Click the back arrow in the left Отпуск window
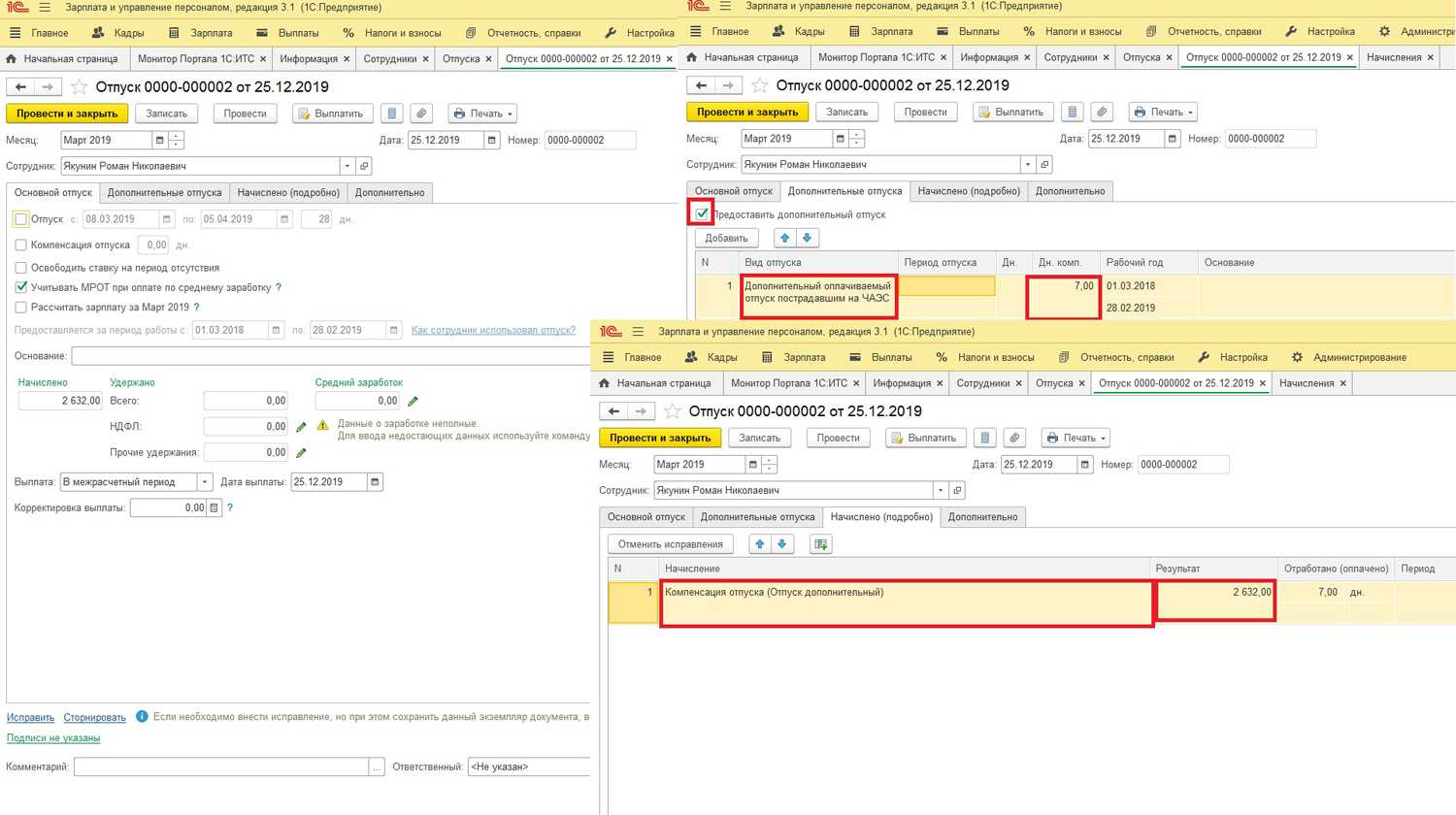Screen dimensions: 1456x815 (20, 87)
